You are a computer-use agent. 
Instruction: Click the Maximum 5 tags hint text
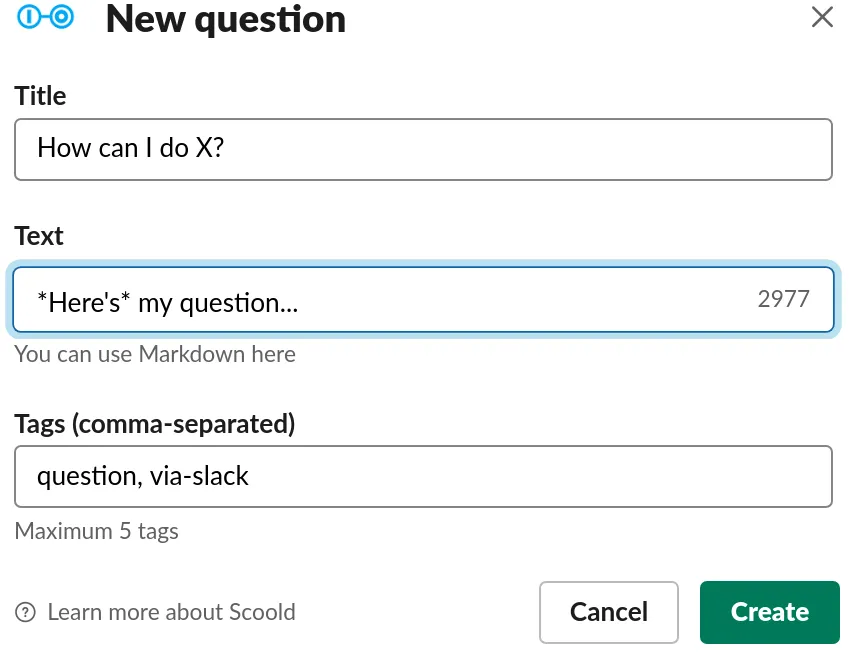[x=96, y=531]
